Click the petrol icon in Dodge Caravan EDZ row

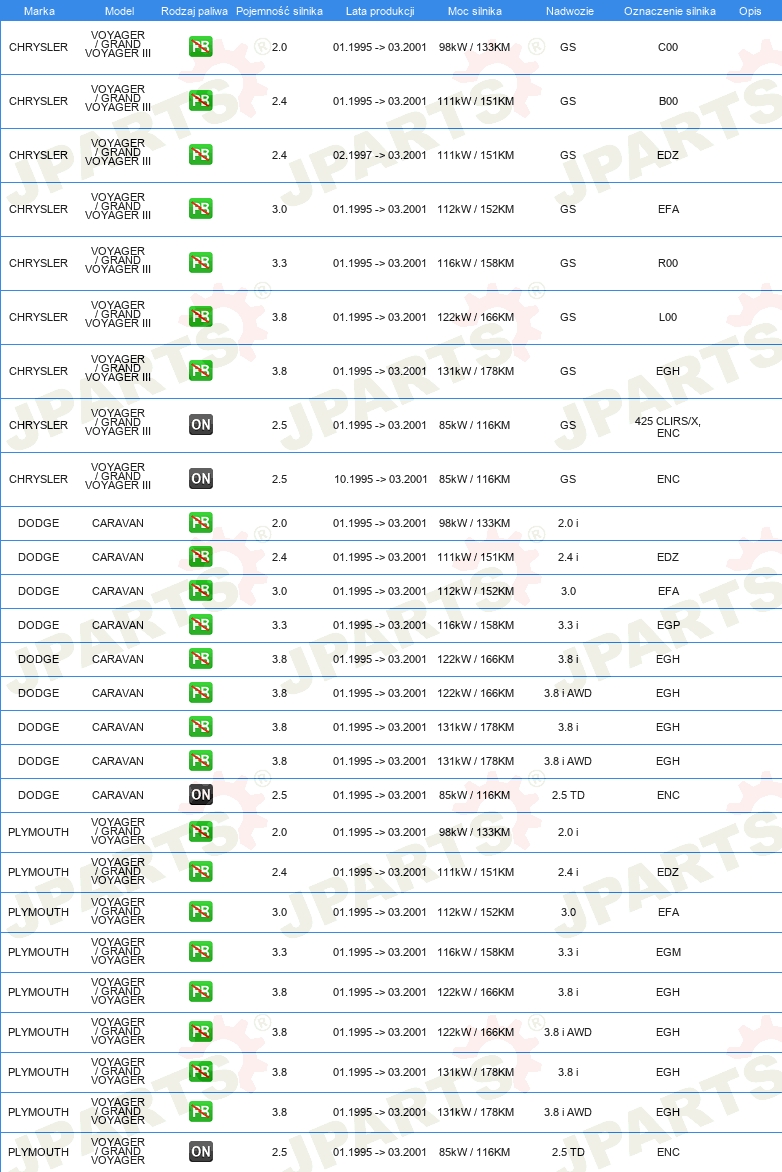click(x=200, y=557)
